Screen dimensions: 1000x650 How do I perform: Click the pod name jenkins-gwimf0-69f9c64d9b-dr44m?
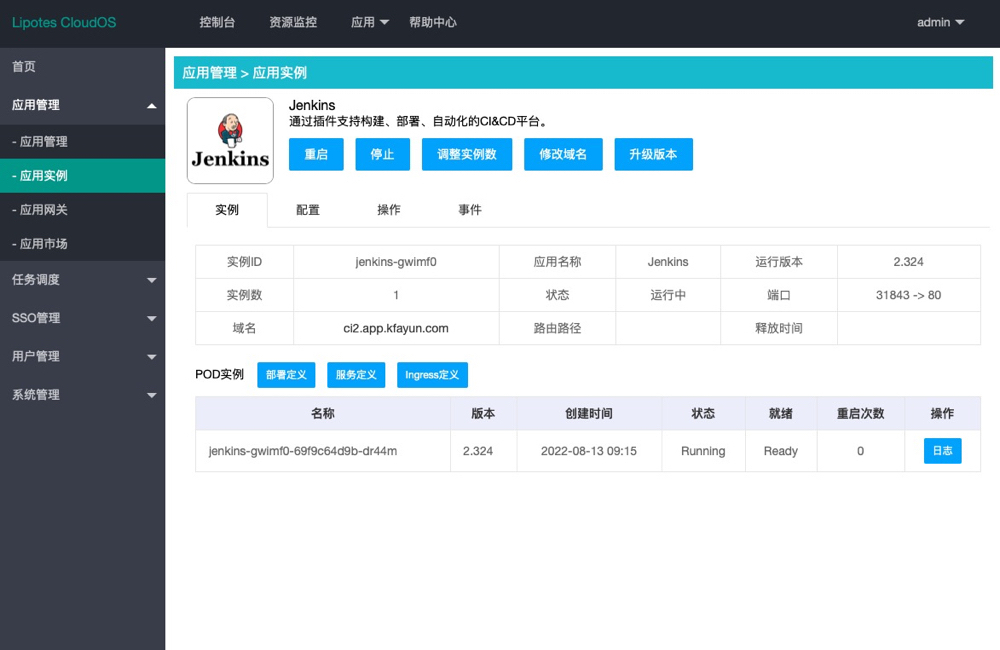coord(303,451)
